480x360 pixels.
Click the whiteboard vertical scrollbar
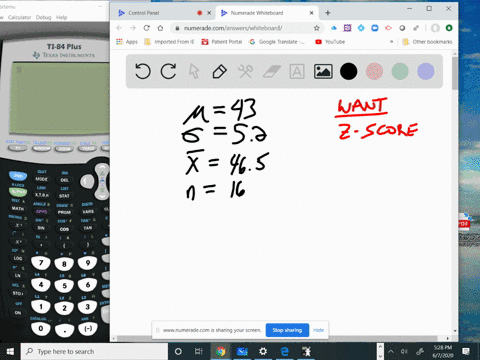pyautogui.click(x=455, y=73)
